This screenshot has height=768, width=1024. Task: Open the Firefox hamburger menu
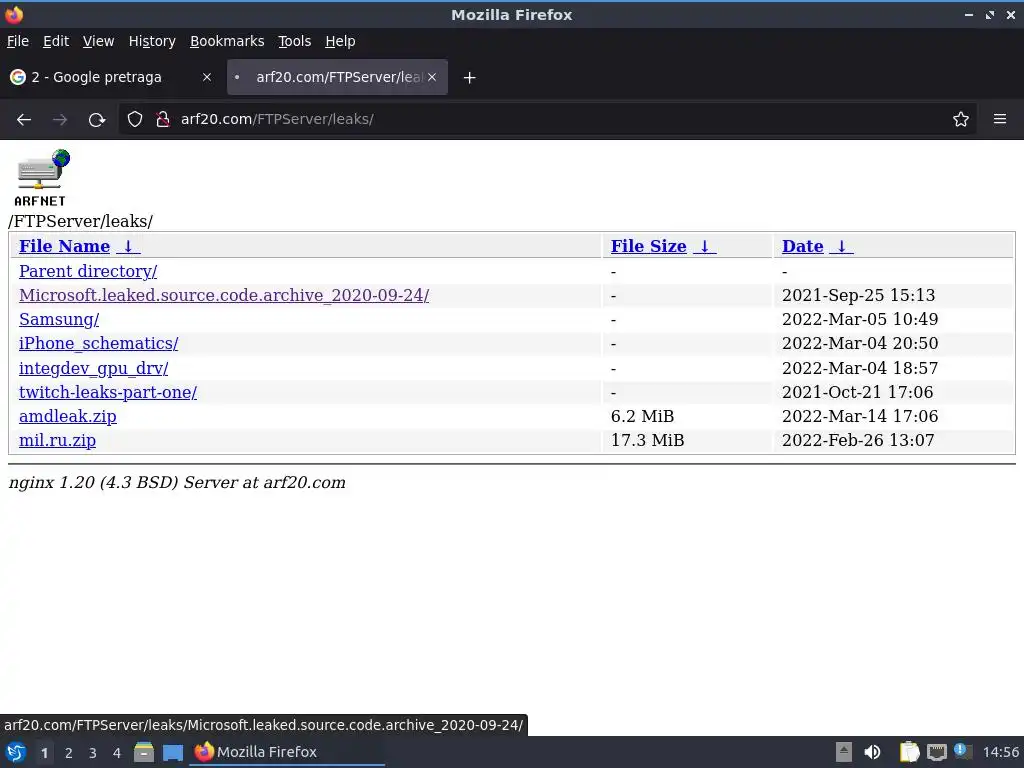tap(1000, 120)
